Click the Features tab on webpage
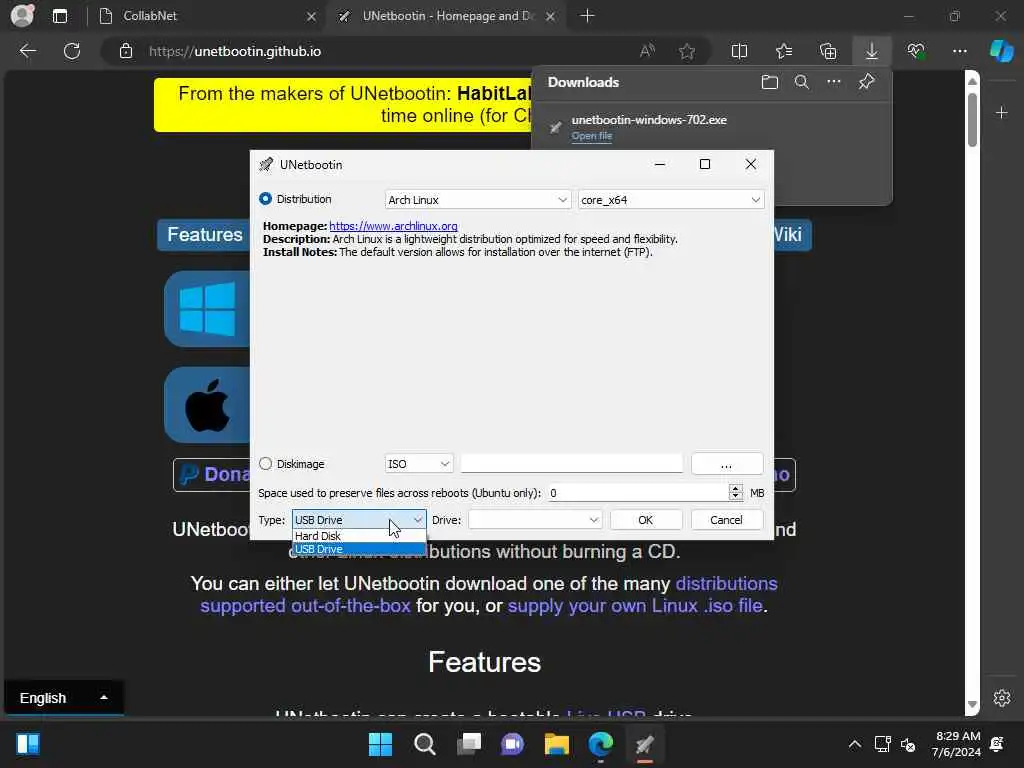Image resolution: width=1024 pixels, height=768 pixels. pos(204,234)
